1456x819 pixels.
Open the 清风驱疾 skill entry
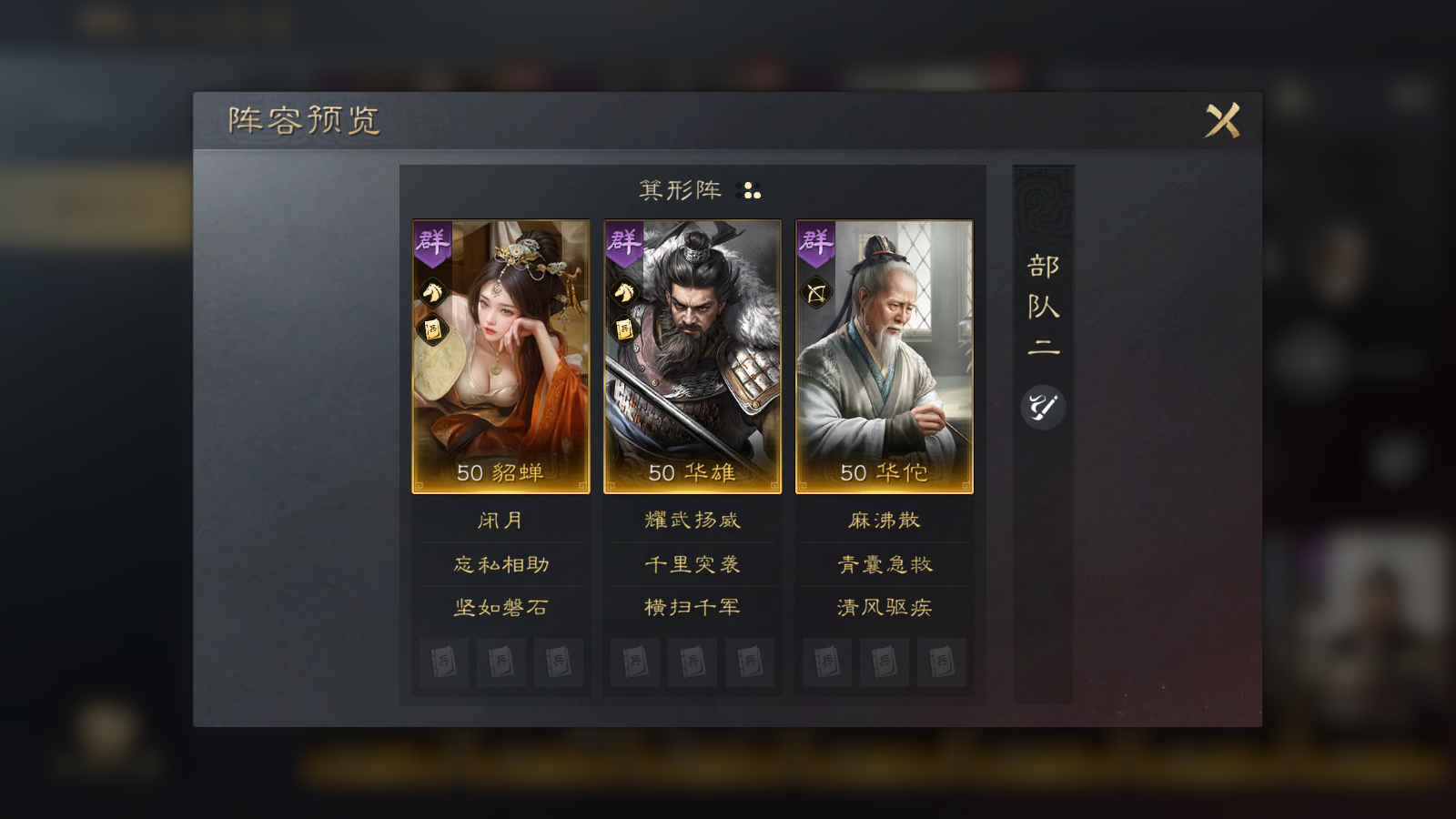[885, 607]
